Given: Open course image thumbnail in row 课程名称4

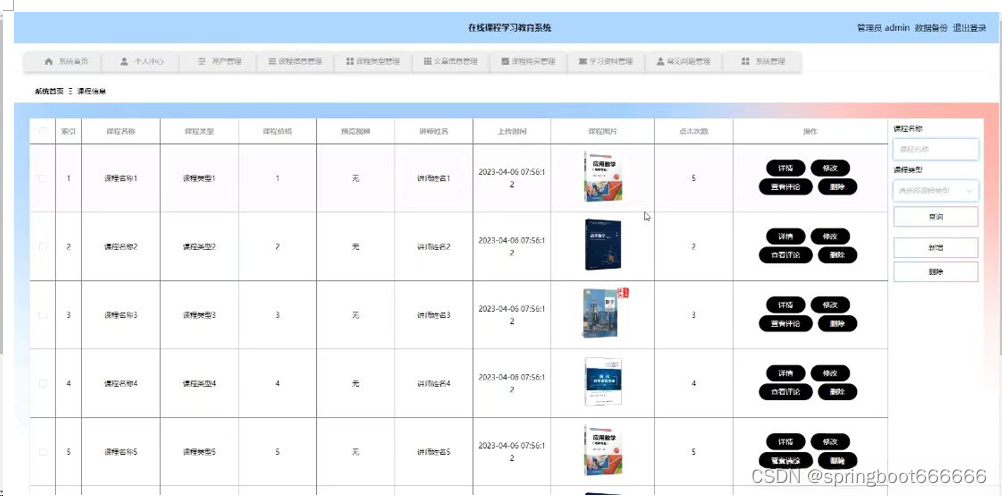Looking at the screenshot, I should click(603, 382).
